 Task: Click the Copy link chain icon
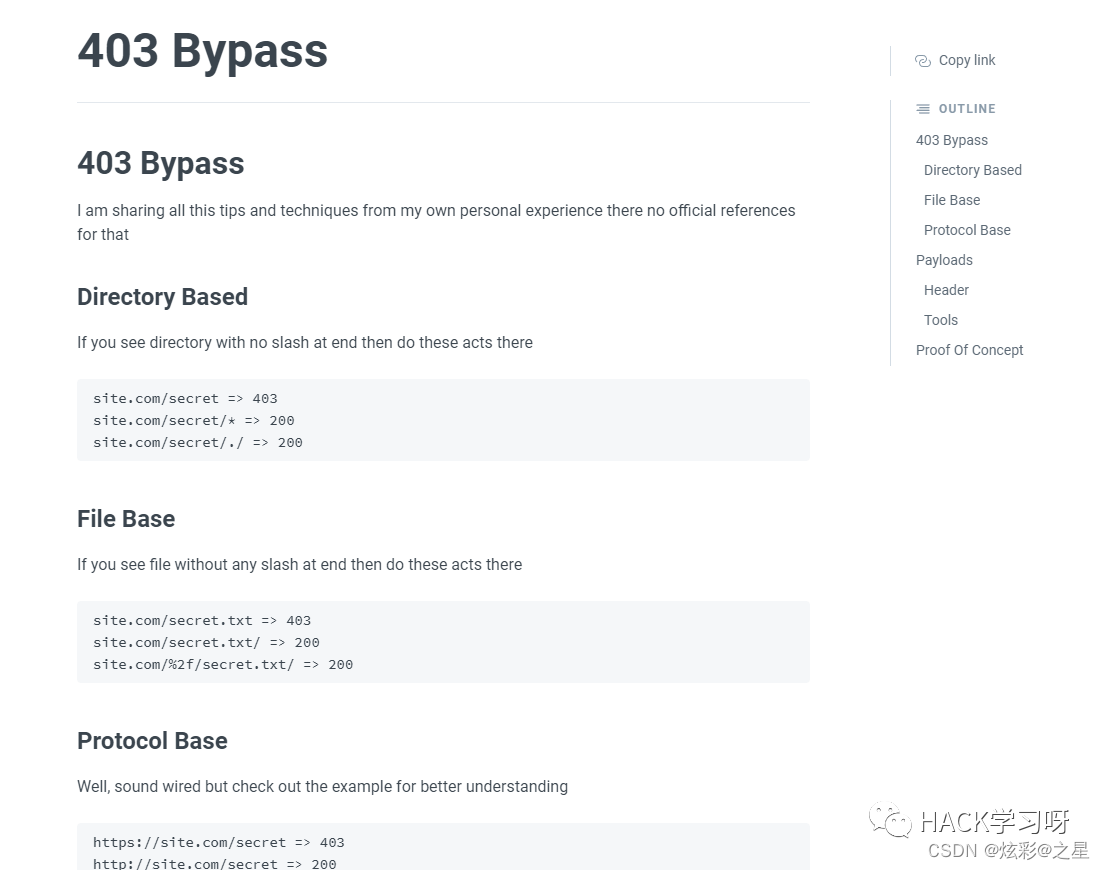point(922,61)
